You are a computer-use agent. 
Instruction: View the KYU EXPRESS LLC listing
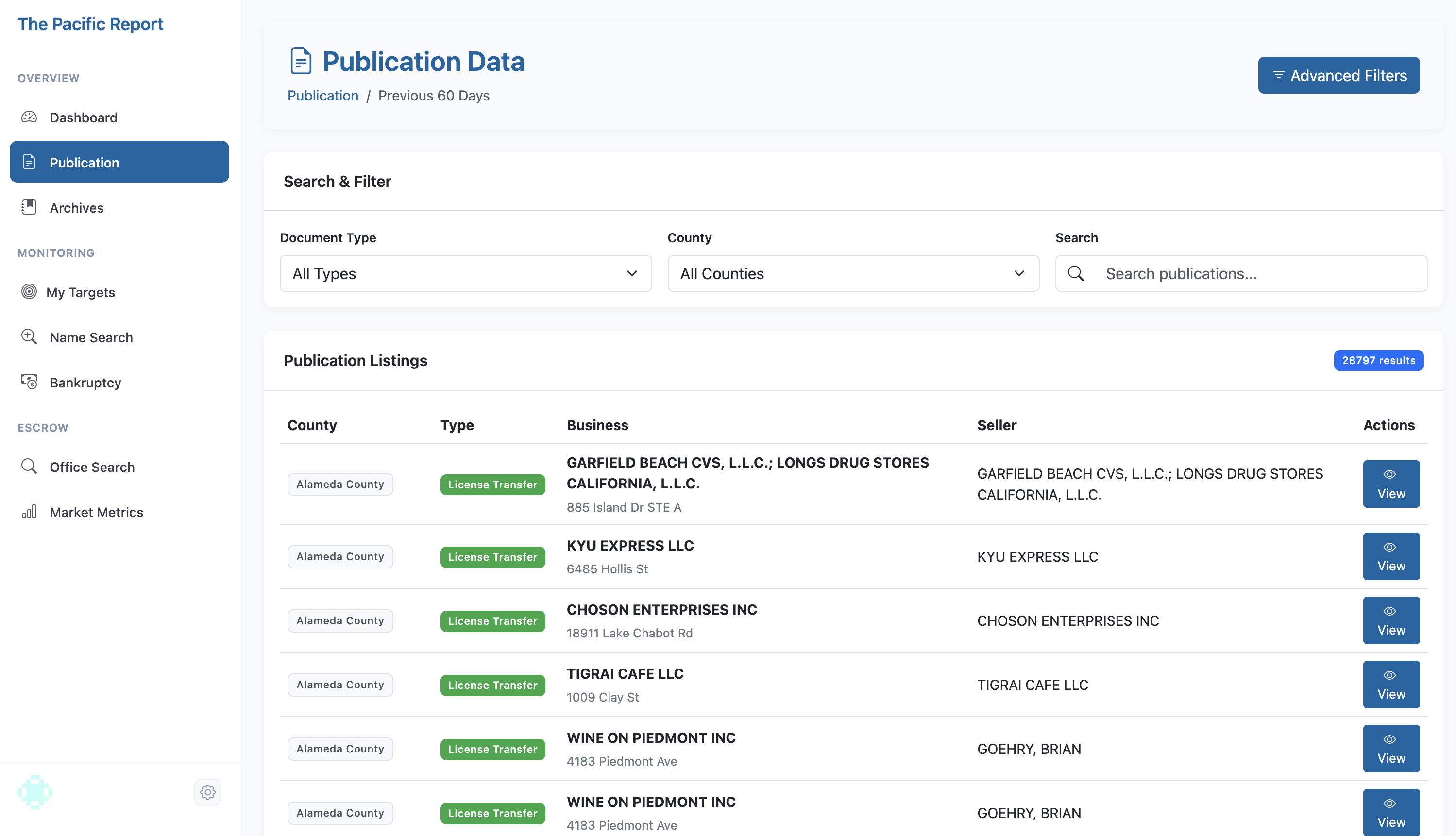click(1391, 556)
